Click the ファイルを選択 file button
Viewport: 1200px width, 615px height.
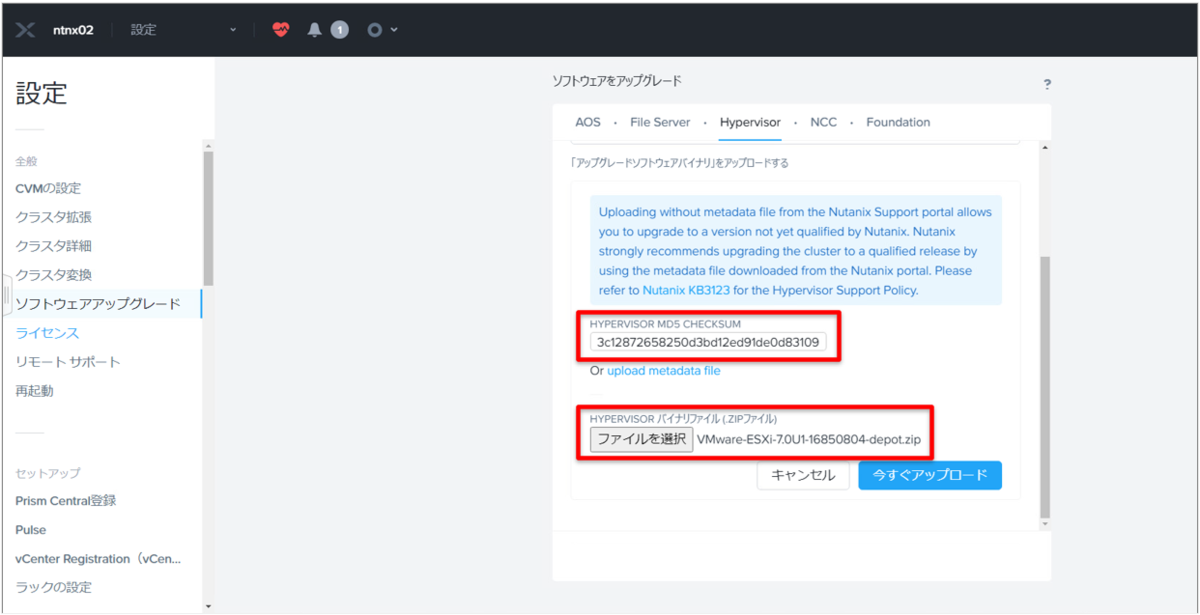[641, 439]
